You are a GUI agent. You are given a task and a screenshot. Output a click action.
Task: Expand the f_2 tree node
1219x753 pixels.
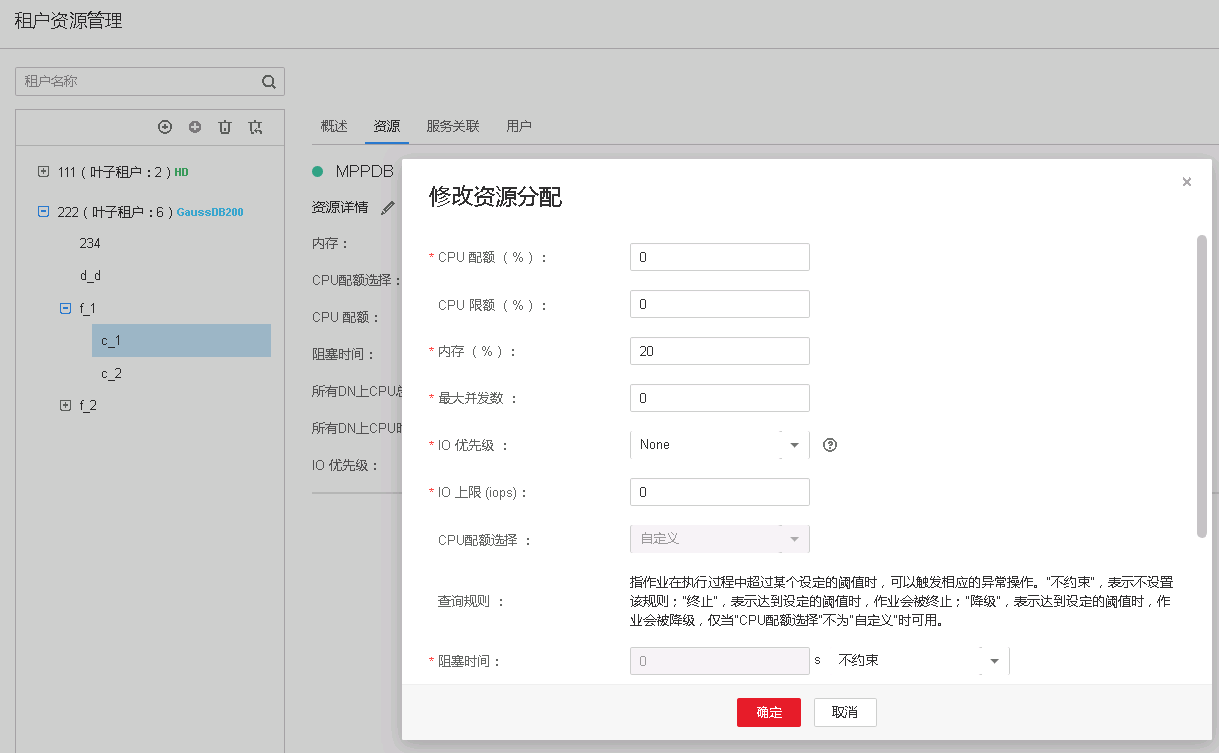(66, 405)
